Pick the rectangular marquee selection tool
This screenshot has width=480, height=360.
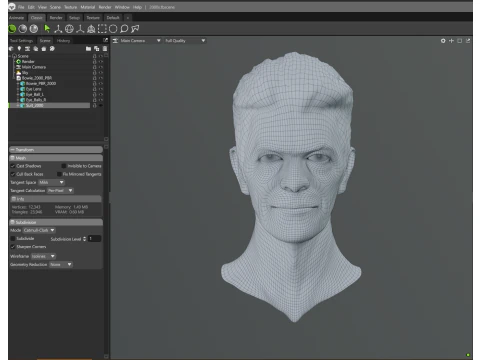[x=102, y=29]
